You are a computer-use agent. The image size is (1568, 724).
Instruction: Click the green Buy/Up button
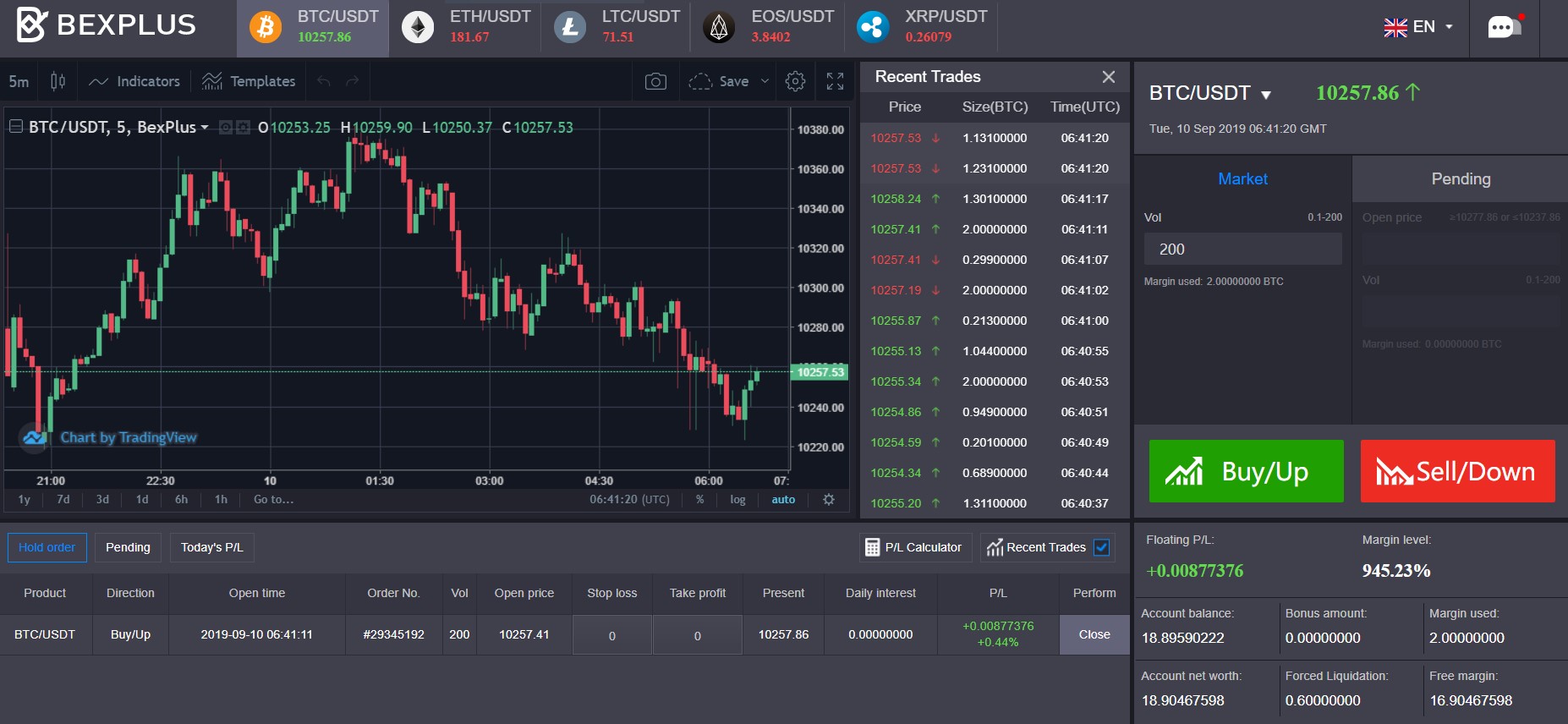click(x=1246, y=471)
